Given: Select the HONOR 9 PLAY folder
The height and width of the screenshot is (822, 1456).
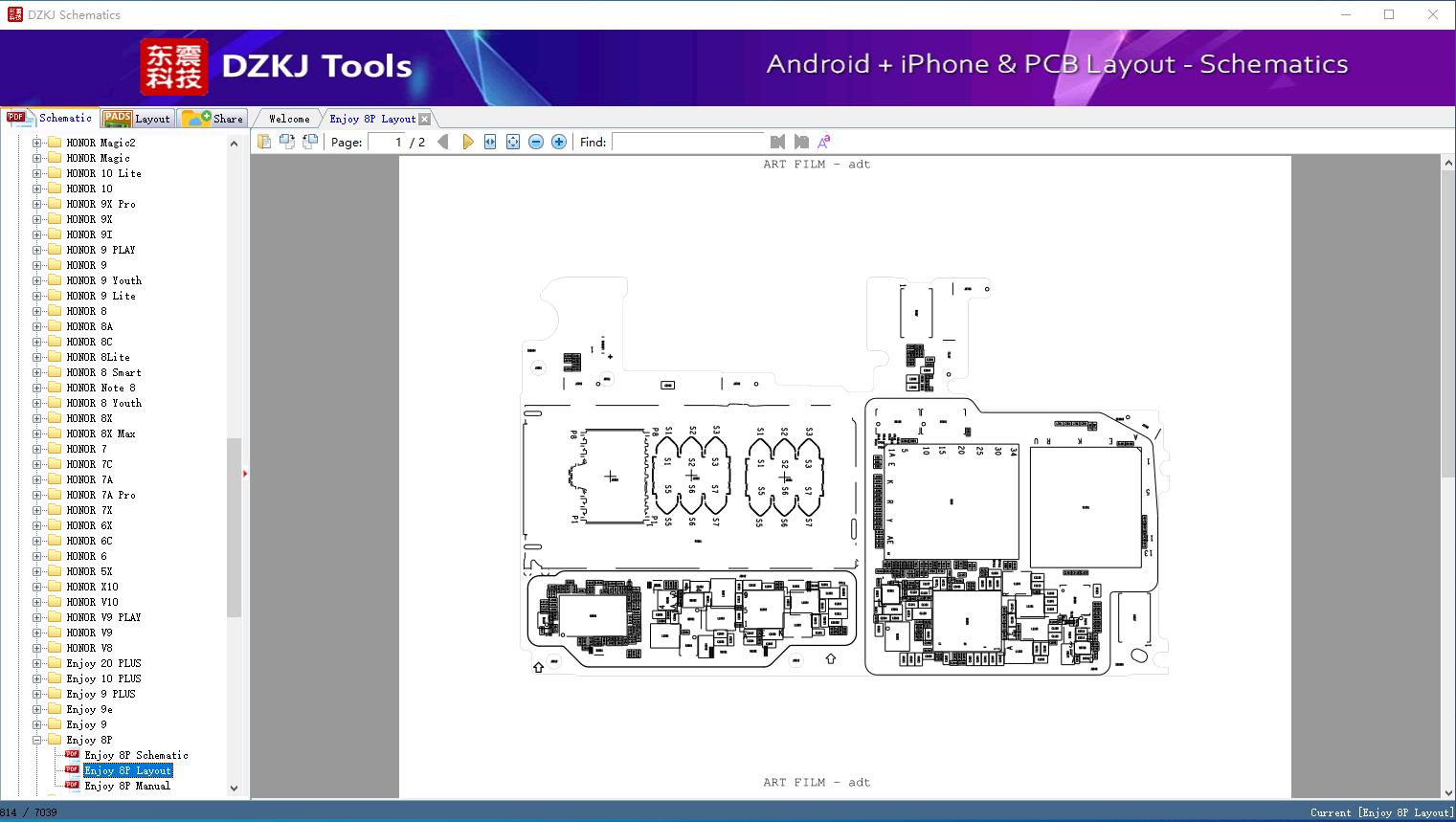Looking at the screenshot, I should (101, 250).
